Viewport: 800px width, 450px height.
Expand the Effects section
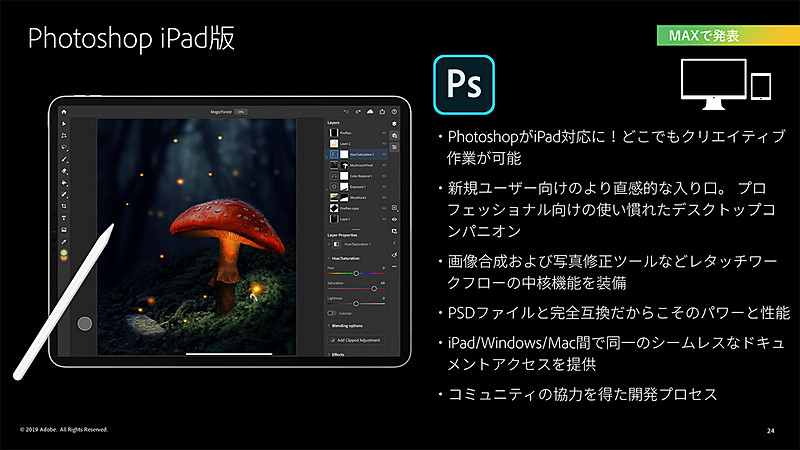[329, 354]
